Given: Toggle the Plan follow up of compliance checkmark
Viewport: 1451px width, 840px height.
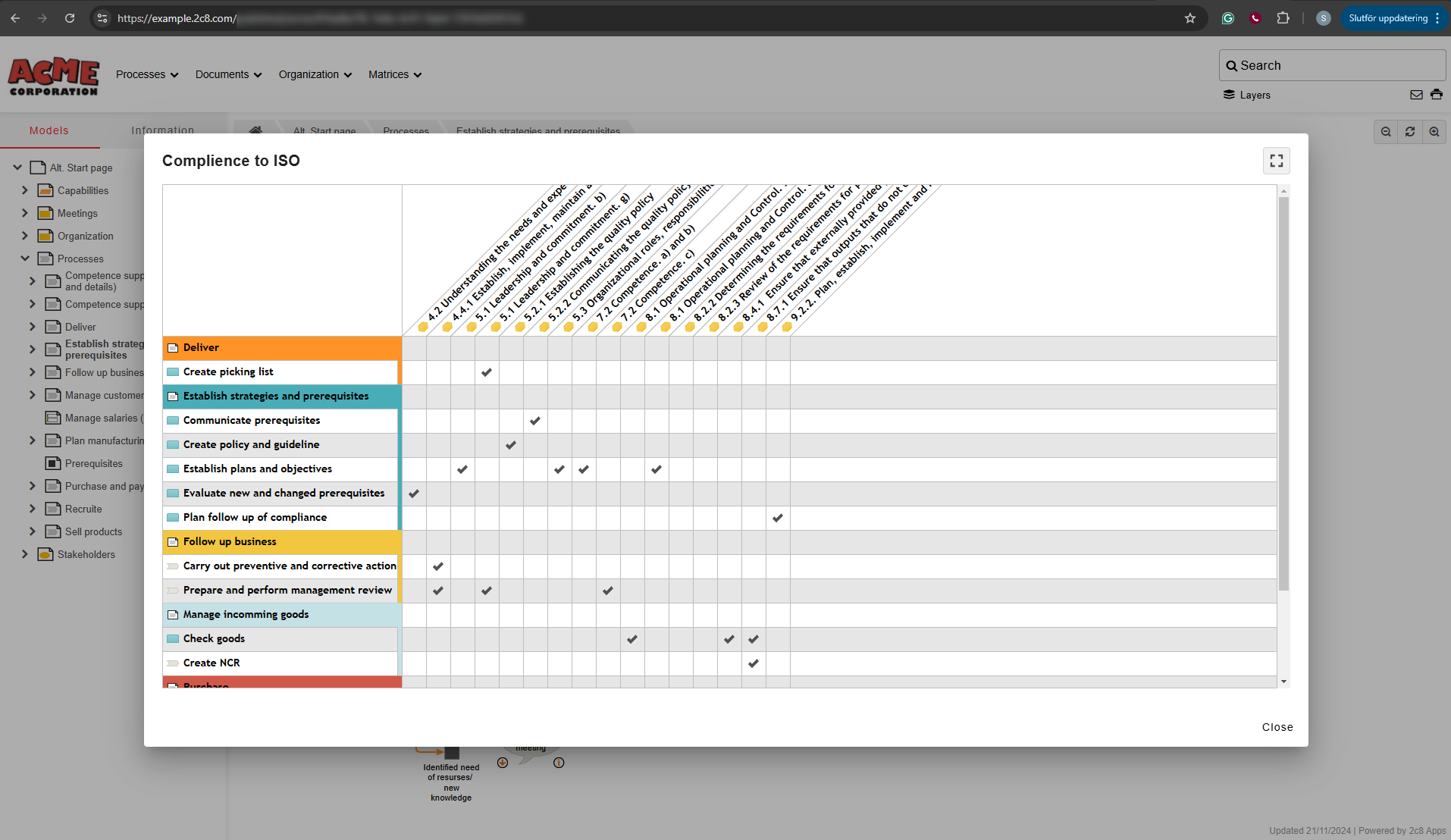Looking at the screenshot, I should point(778,518).
